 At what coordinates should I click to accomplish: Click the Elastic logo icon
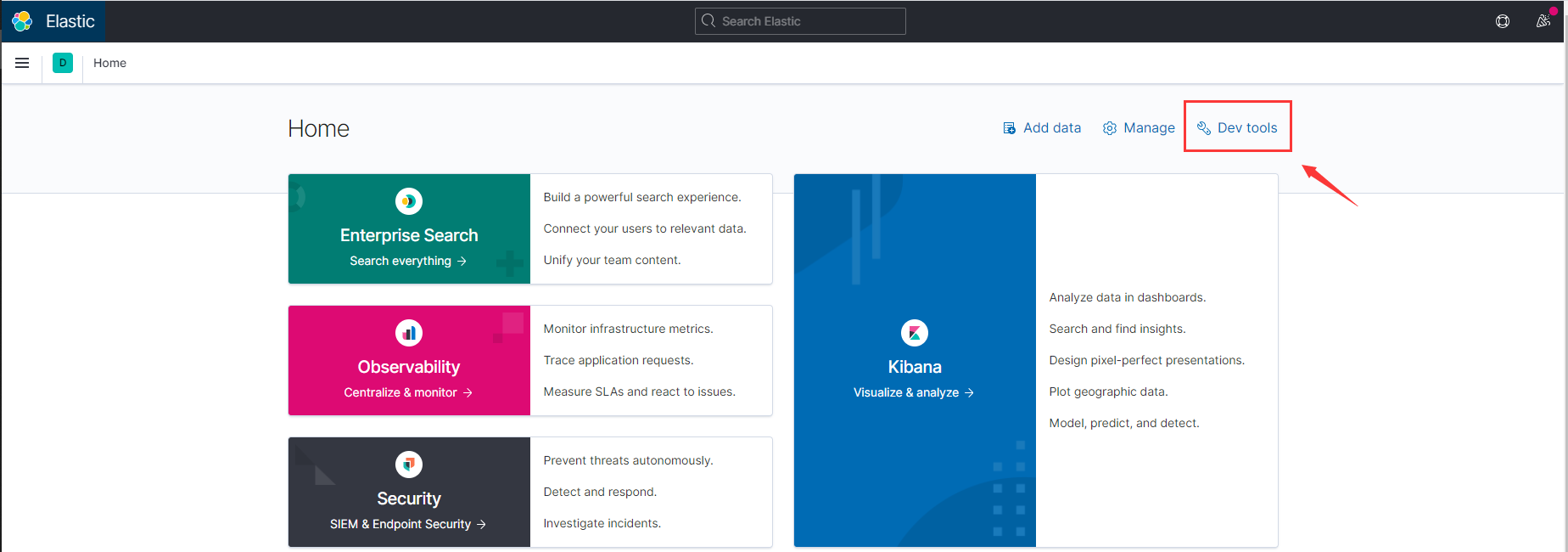[x=23, y=21]
